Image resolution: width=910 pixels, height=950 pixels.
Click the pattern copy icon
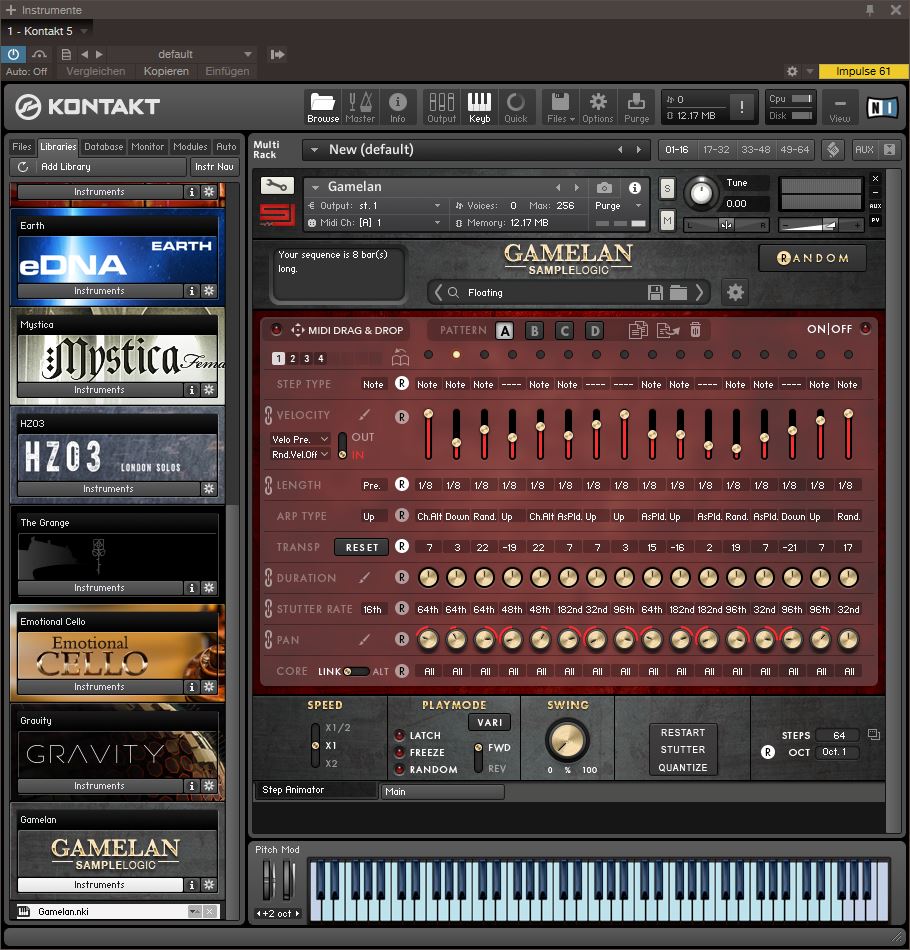638,330
